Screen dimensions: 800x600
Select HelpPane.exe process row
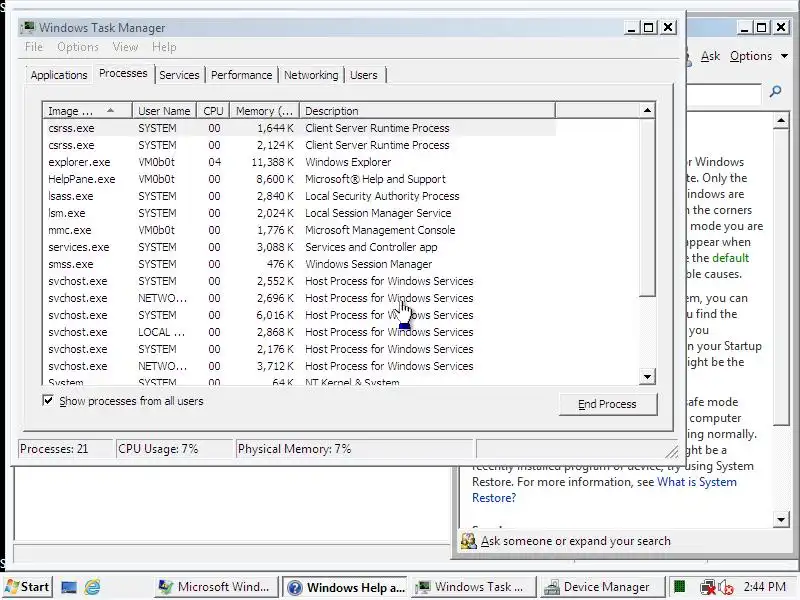(x=299, y=179)
